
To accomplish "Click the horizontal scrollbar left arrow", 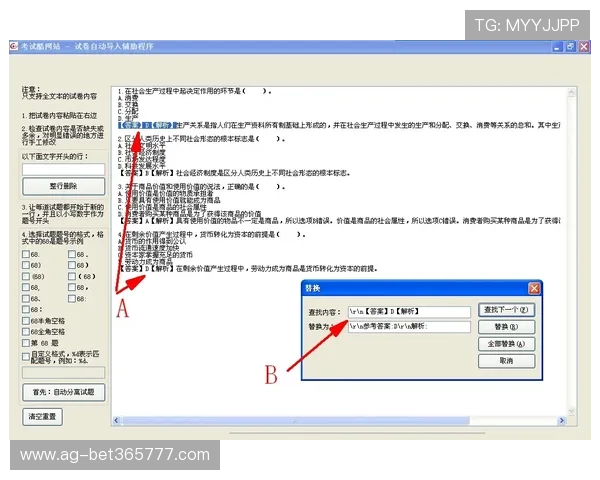I will (117, 420).
